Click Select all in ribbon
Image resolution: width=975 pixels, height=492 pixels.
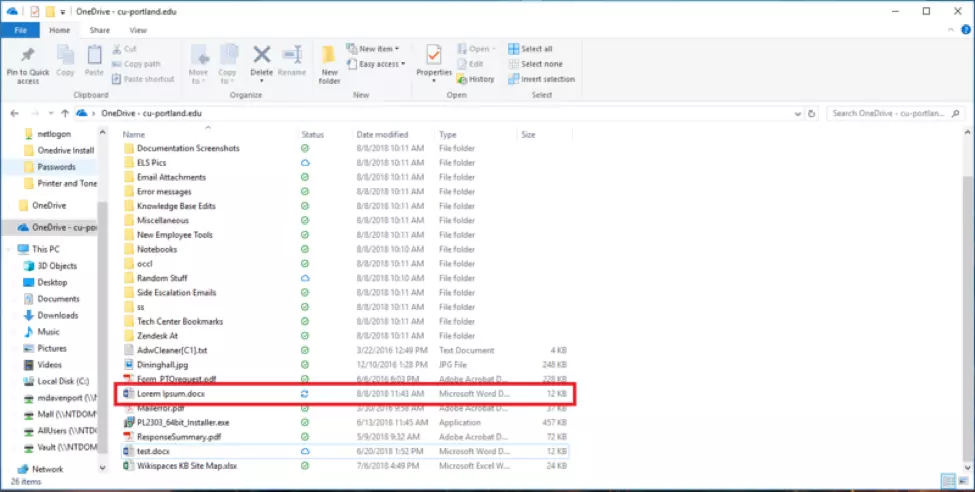(x=530, y=49)
